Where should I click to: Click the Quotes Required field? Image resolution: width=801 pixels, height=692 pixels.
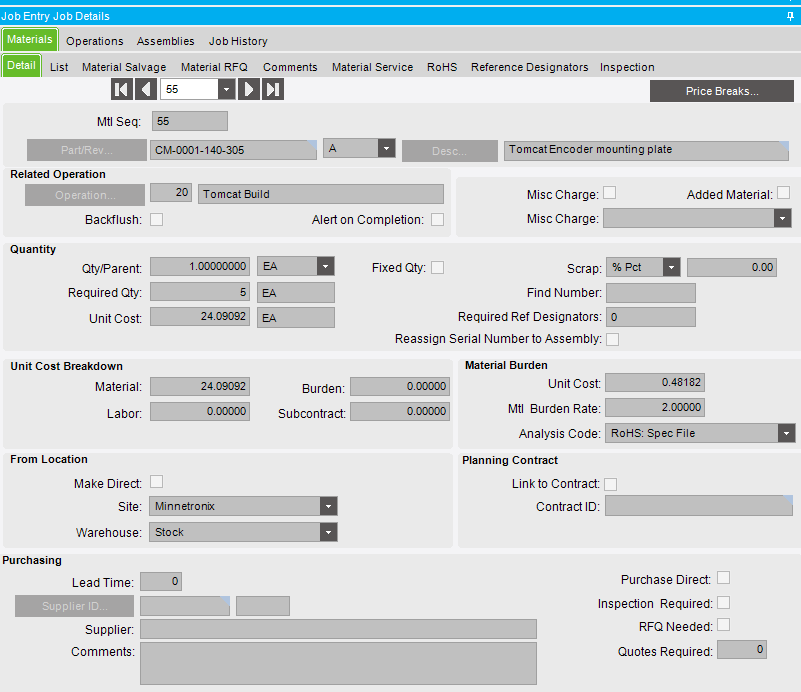pyautogui.click(x=742, y=650)
